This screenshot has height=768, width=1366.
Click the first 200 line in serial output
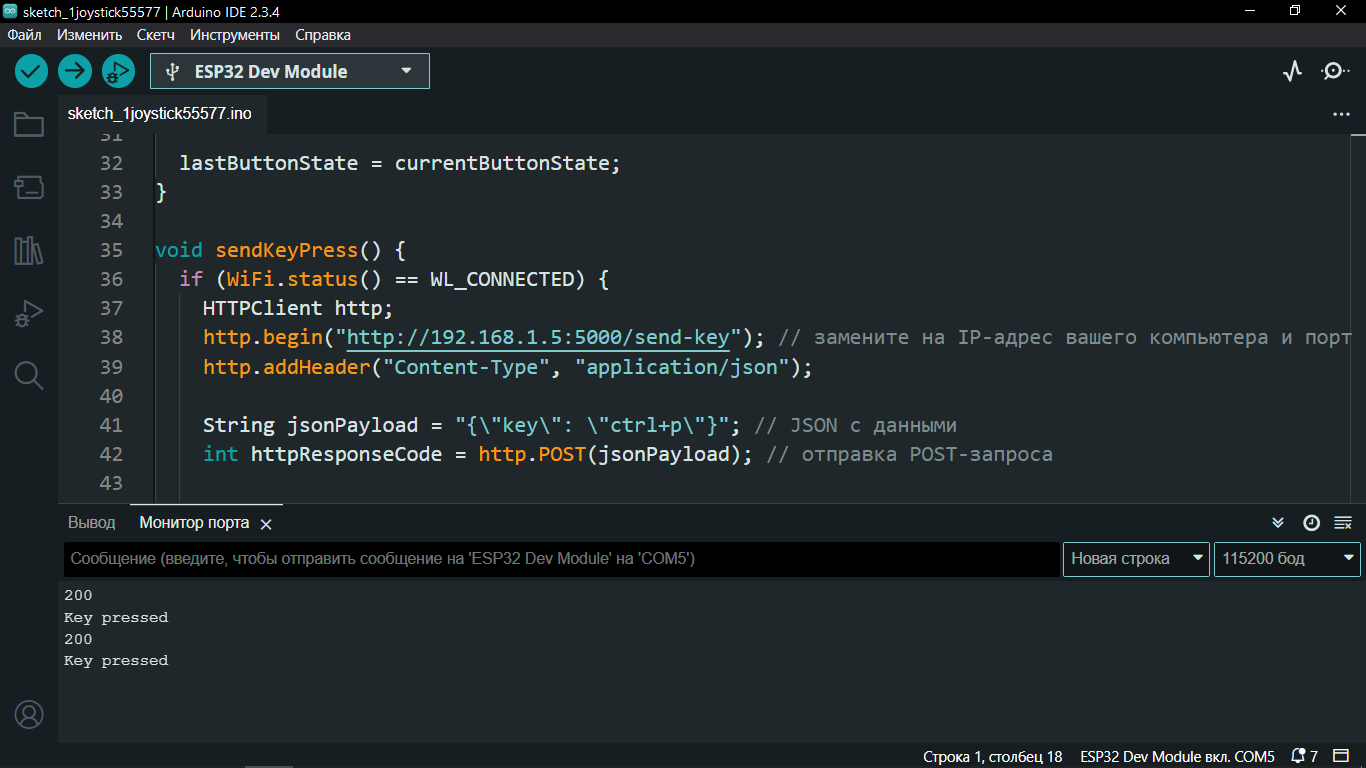coord(78,595)
